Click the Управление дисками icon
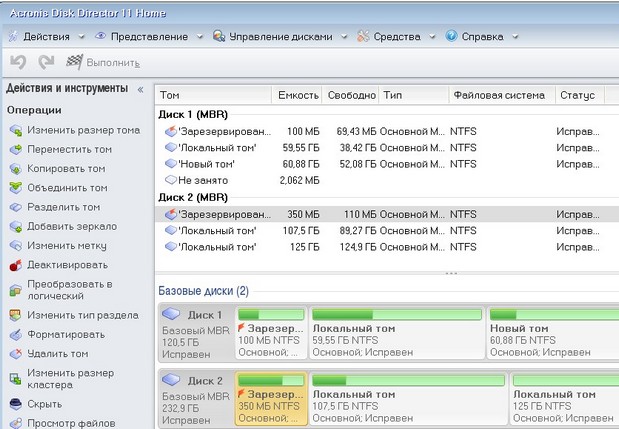 coord(219,36)
